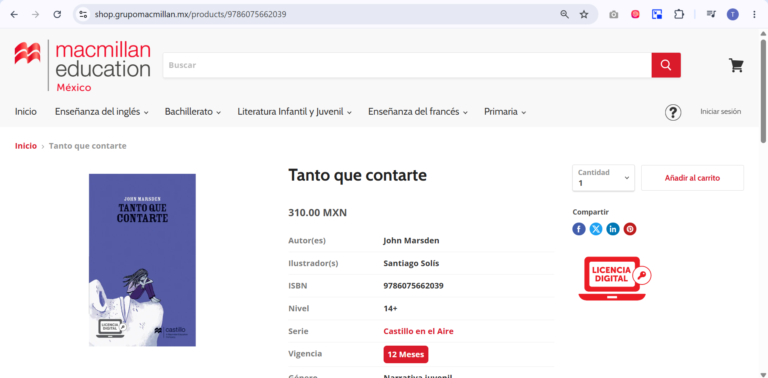Share the product on Facebook
This screenshot has width=768, height=378.
tap(579, 229)
